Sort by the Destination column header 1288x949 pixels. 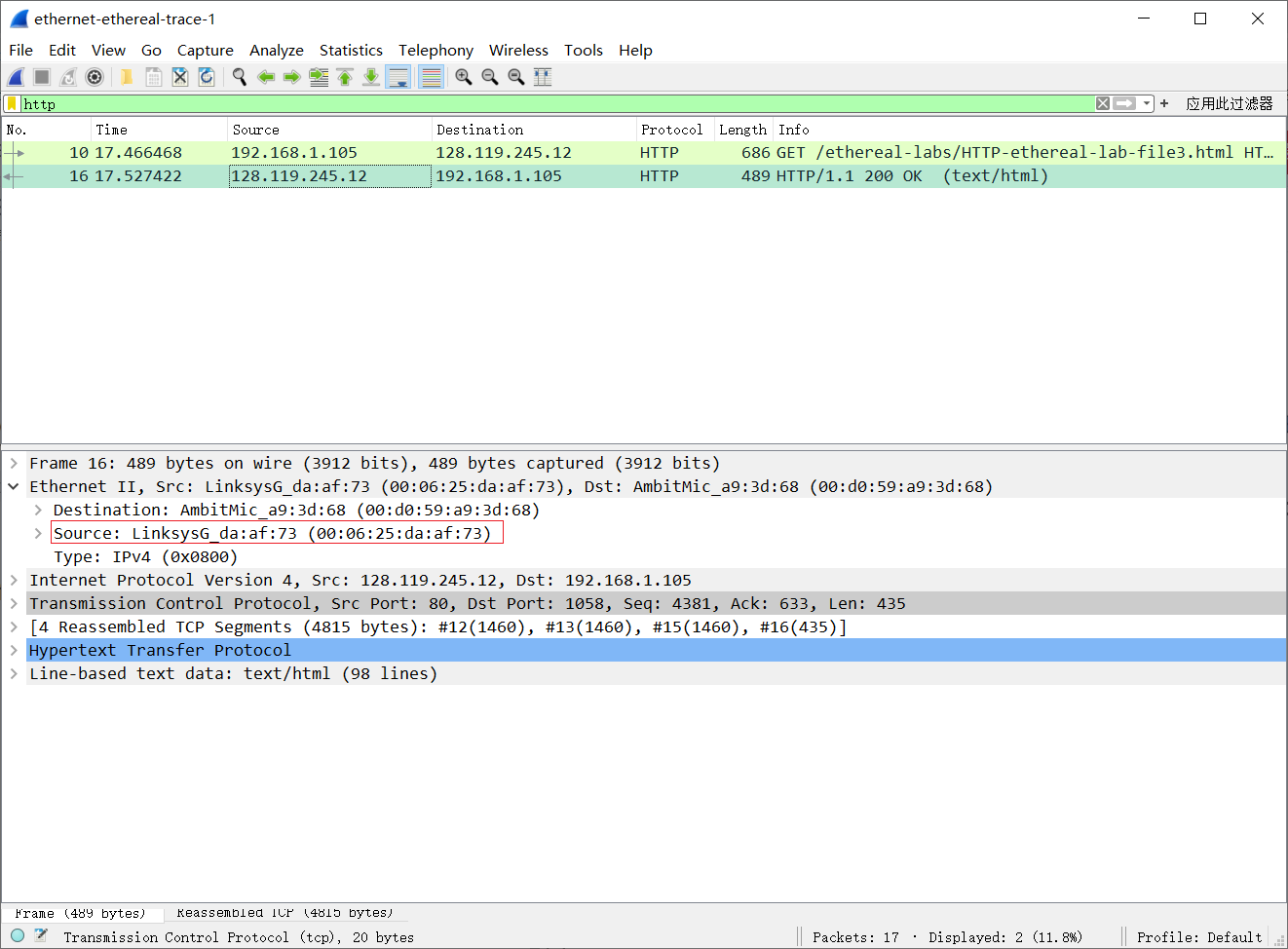click(534, 130)
